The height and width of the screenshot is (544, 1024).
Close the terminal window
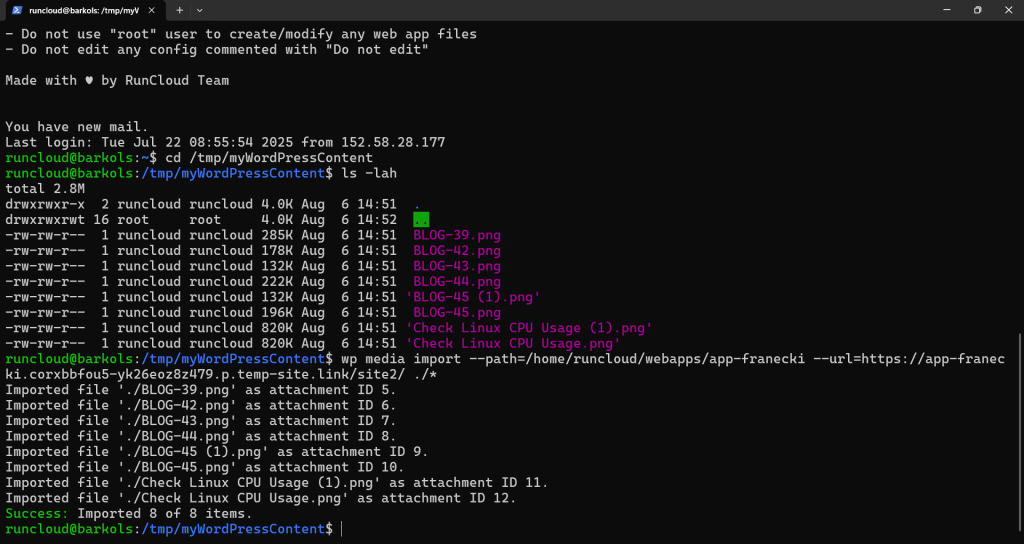pos(1008,10)
